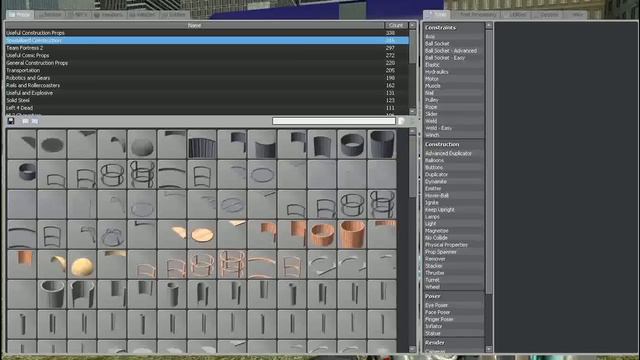Choose the Buttons tool
This screenshot has height=360, width=640.
pos(453,167)
